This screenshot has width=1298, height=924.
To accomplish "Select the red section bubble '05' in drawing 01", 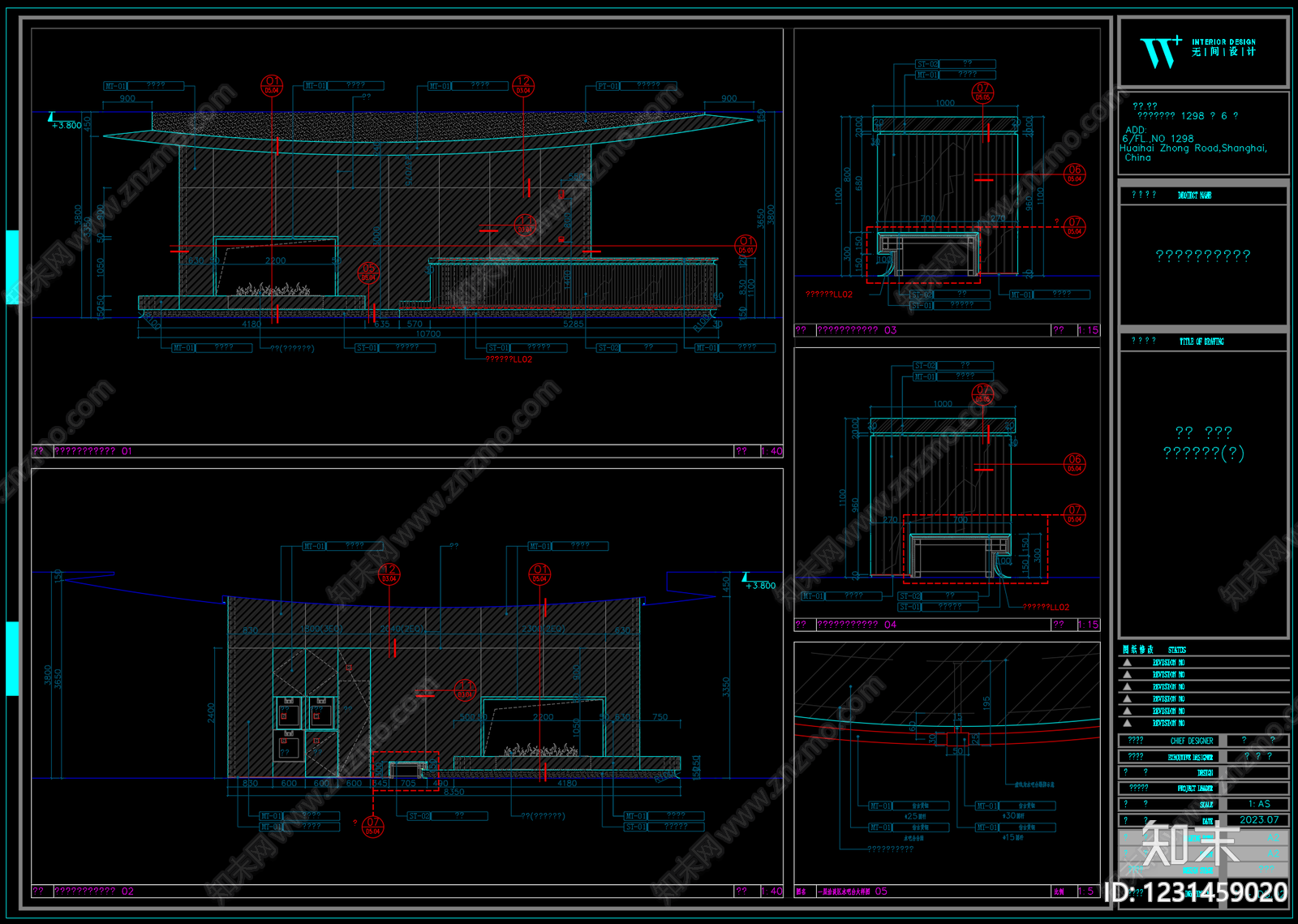I will [x=369, y=272].
